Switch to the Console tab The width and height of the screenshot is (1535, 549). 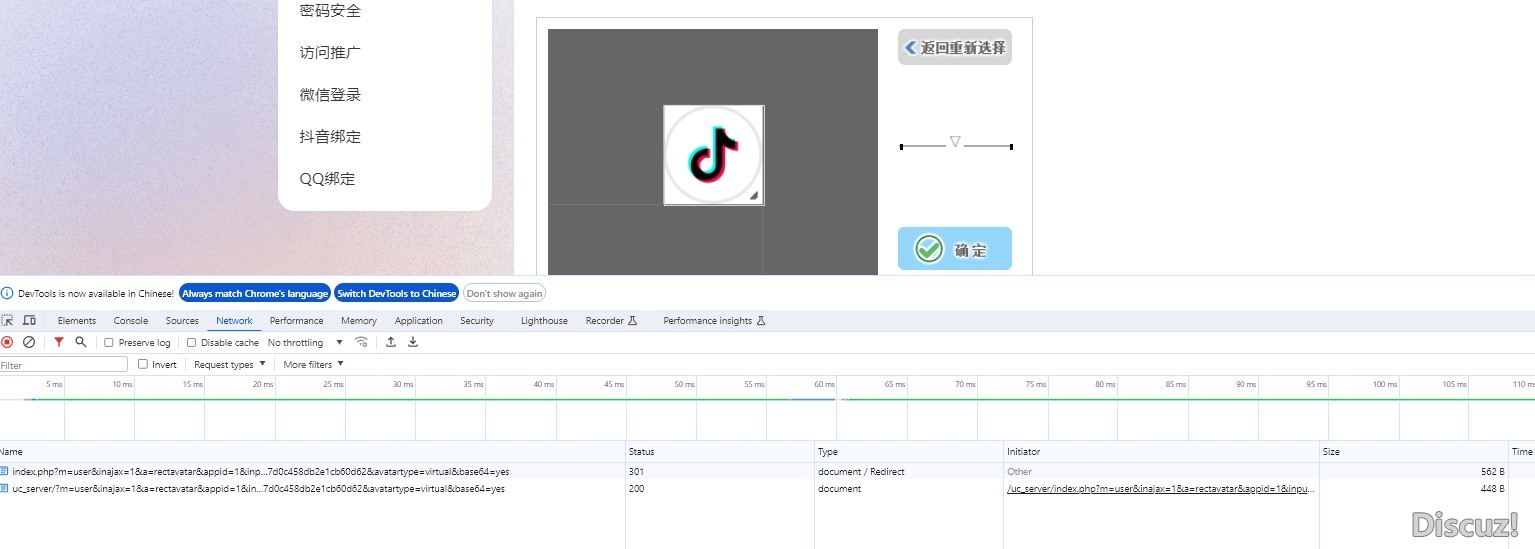coord(130,321)
